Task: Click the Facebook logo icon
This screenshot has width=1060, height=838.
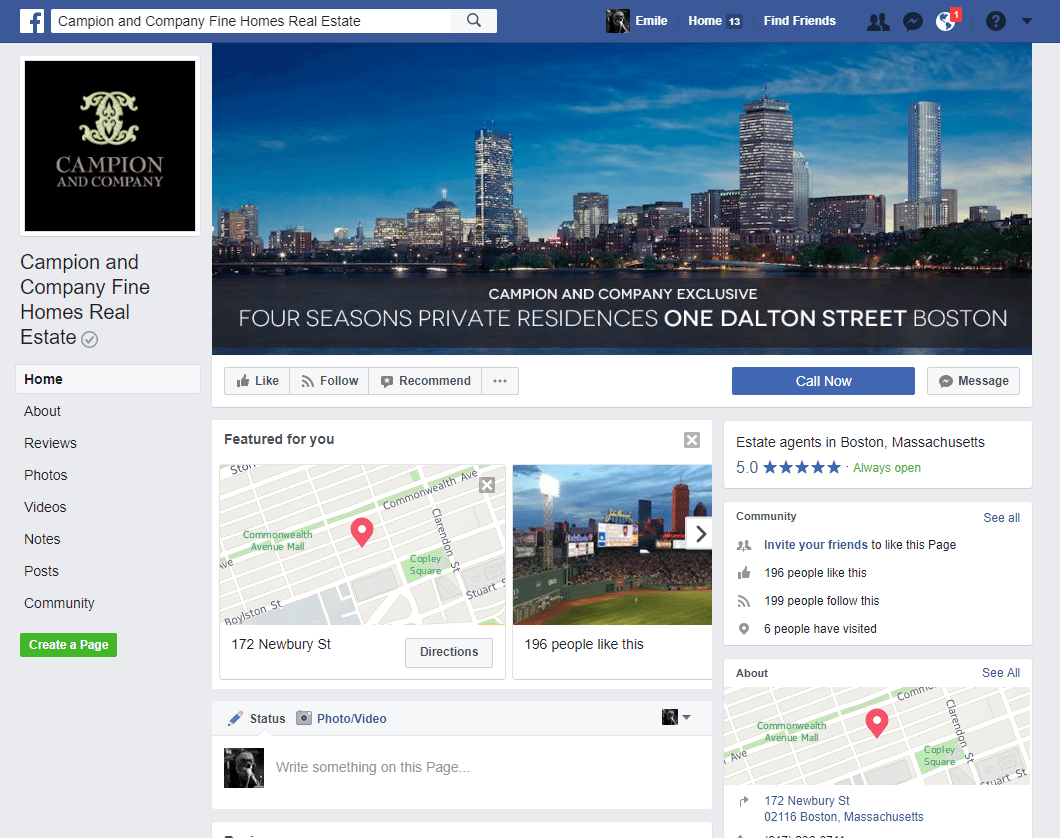Action: point(32,21)
